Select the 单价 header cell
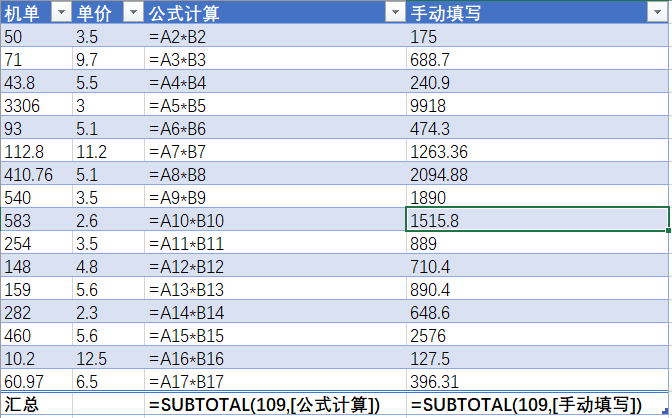672x418 pixels. click(108, 12)
